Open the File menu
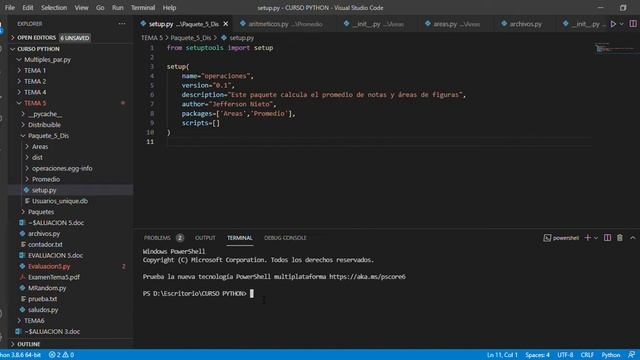 click(x=10, y=8)
